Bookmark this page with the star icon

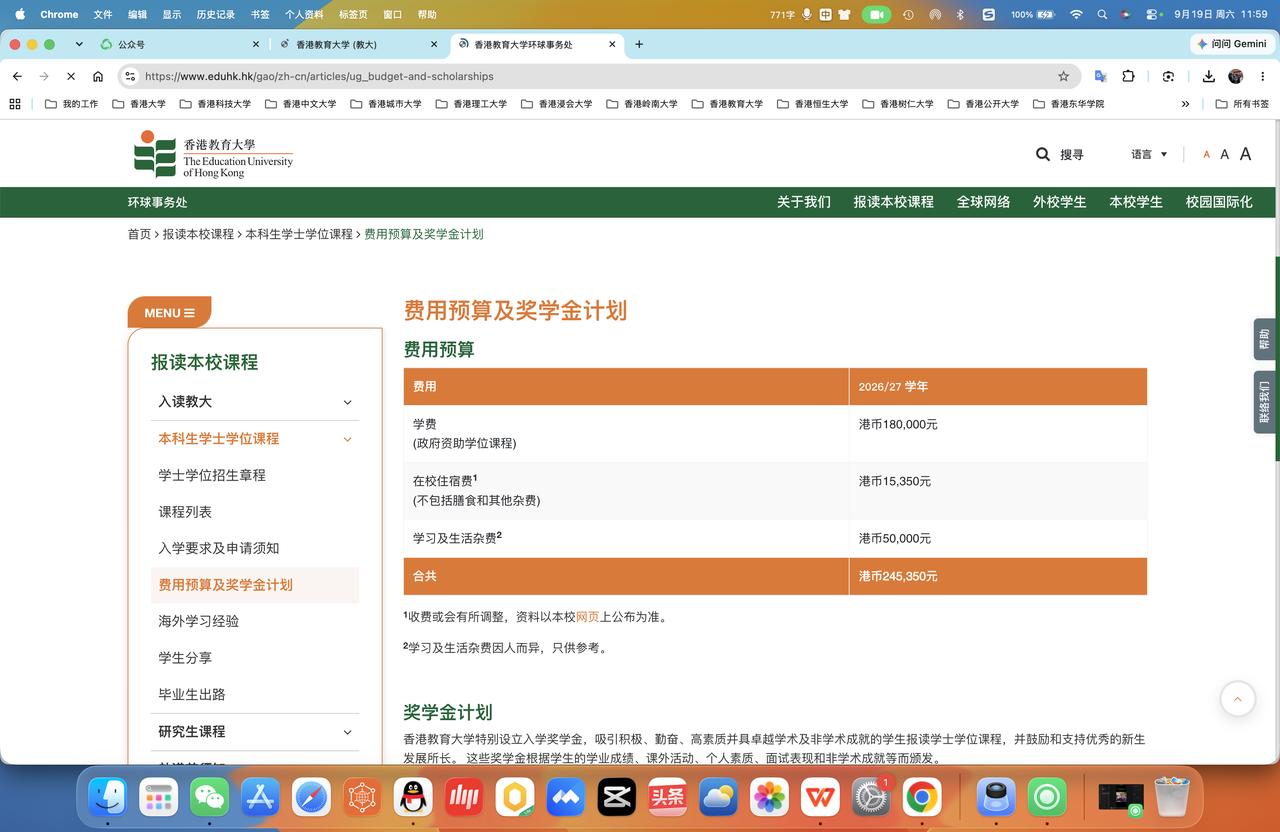coord(1063,76)
